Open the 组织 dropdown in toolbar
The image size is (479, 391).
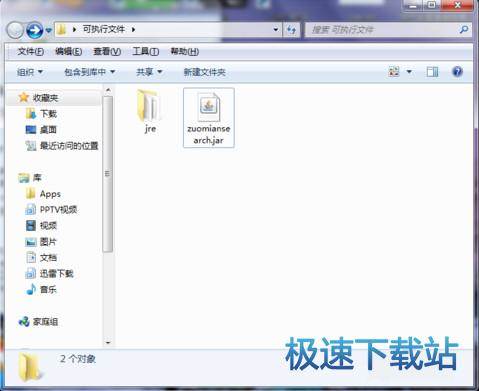[30, 72]
